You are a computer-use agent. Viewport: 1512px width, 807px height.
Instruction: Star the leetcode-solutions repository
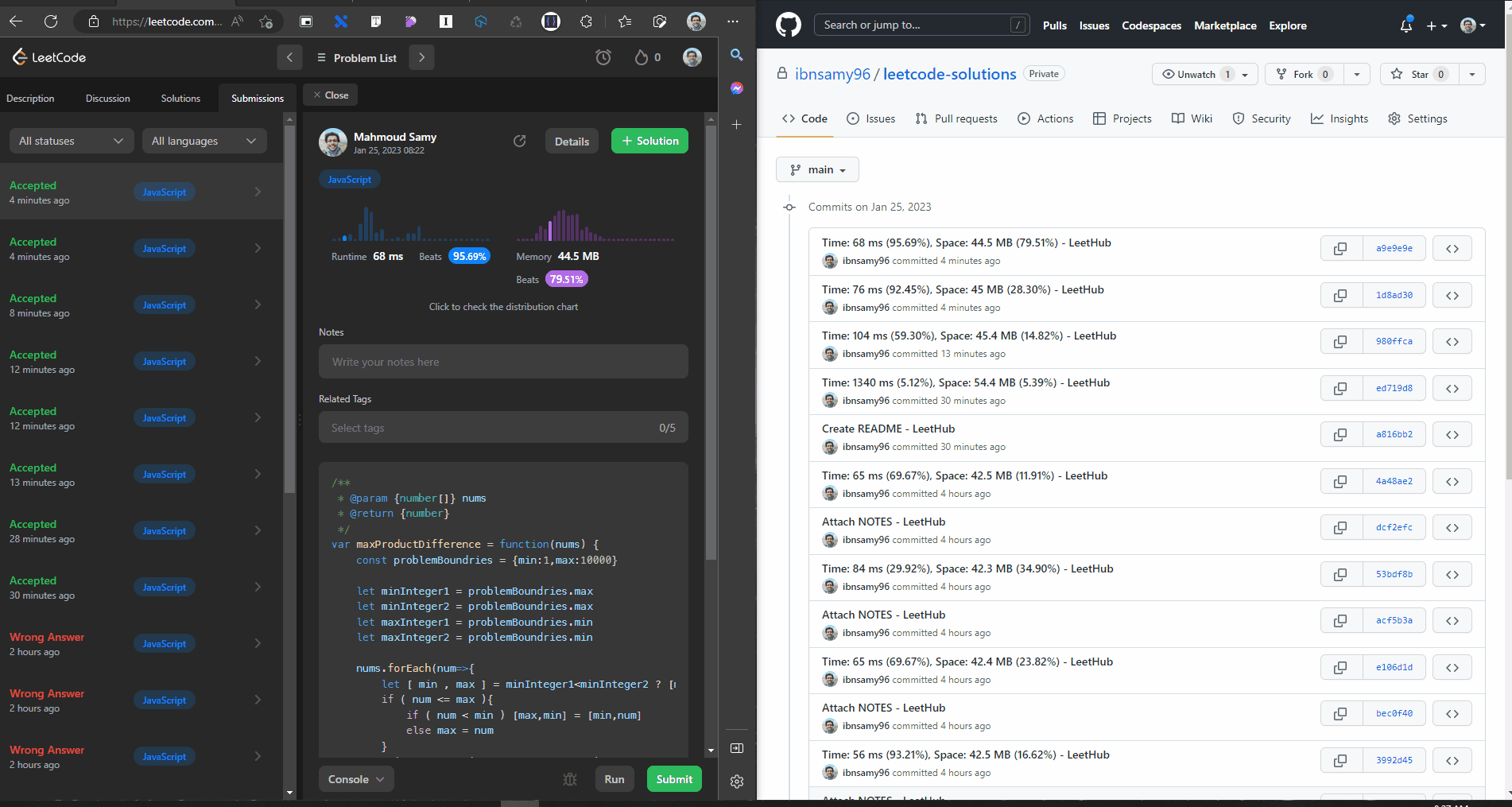click(1420, 74)
